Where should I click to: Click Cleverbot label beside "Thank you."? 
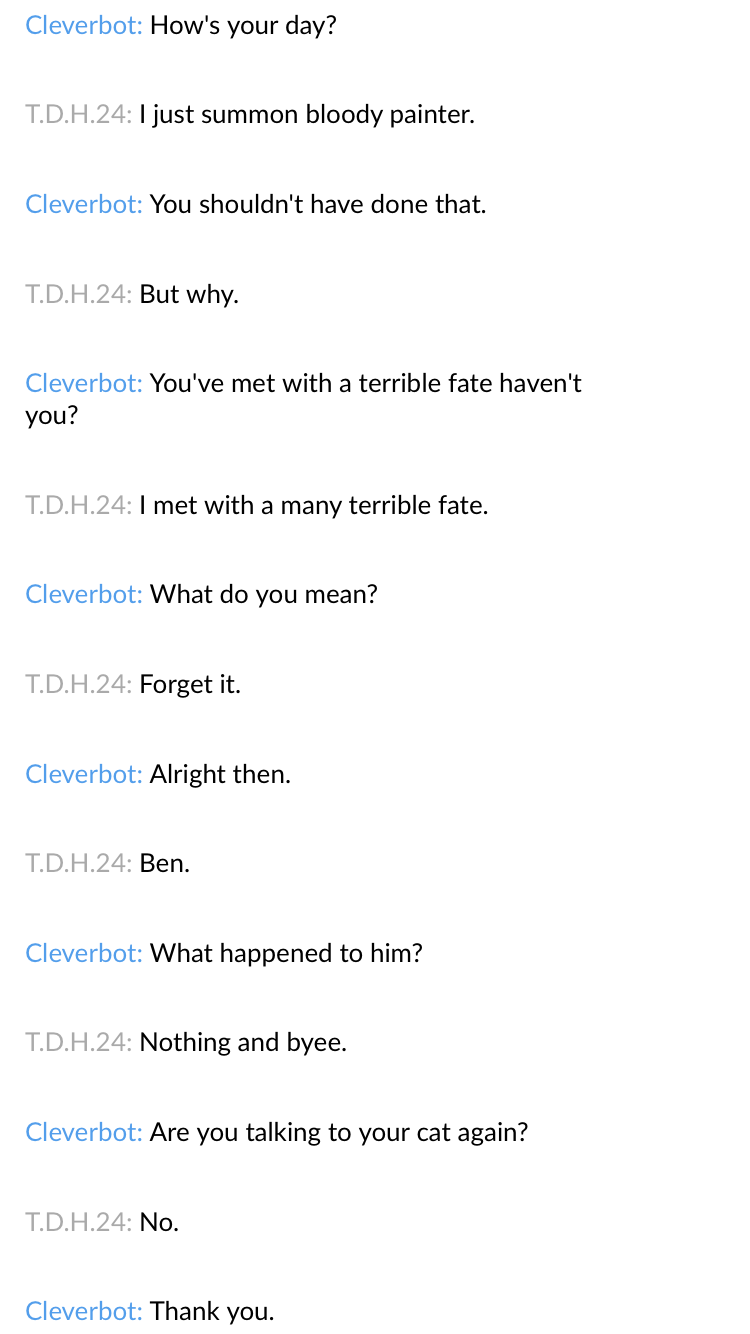coord(84,1311)
